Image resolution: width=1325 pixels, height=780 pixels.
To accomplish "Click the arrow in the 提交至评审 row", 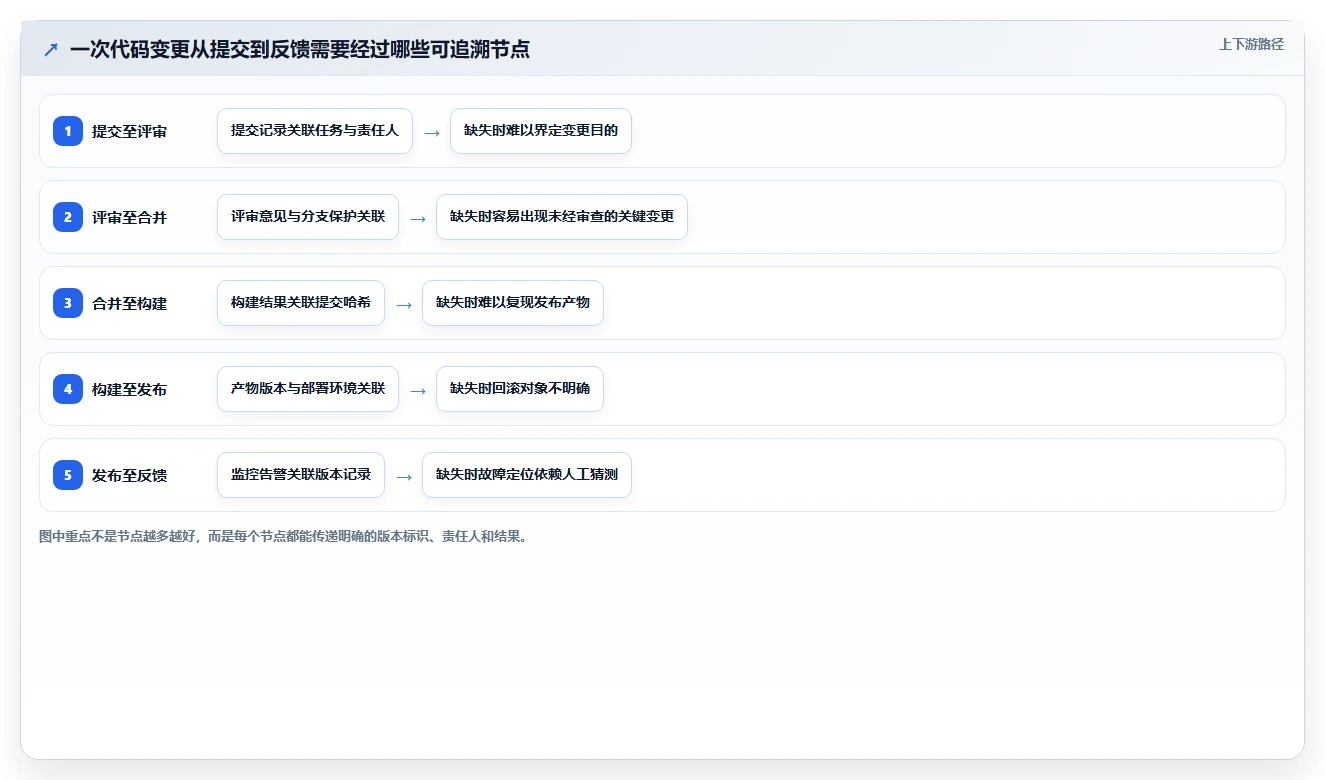I will tap(432, 132).
